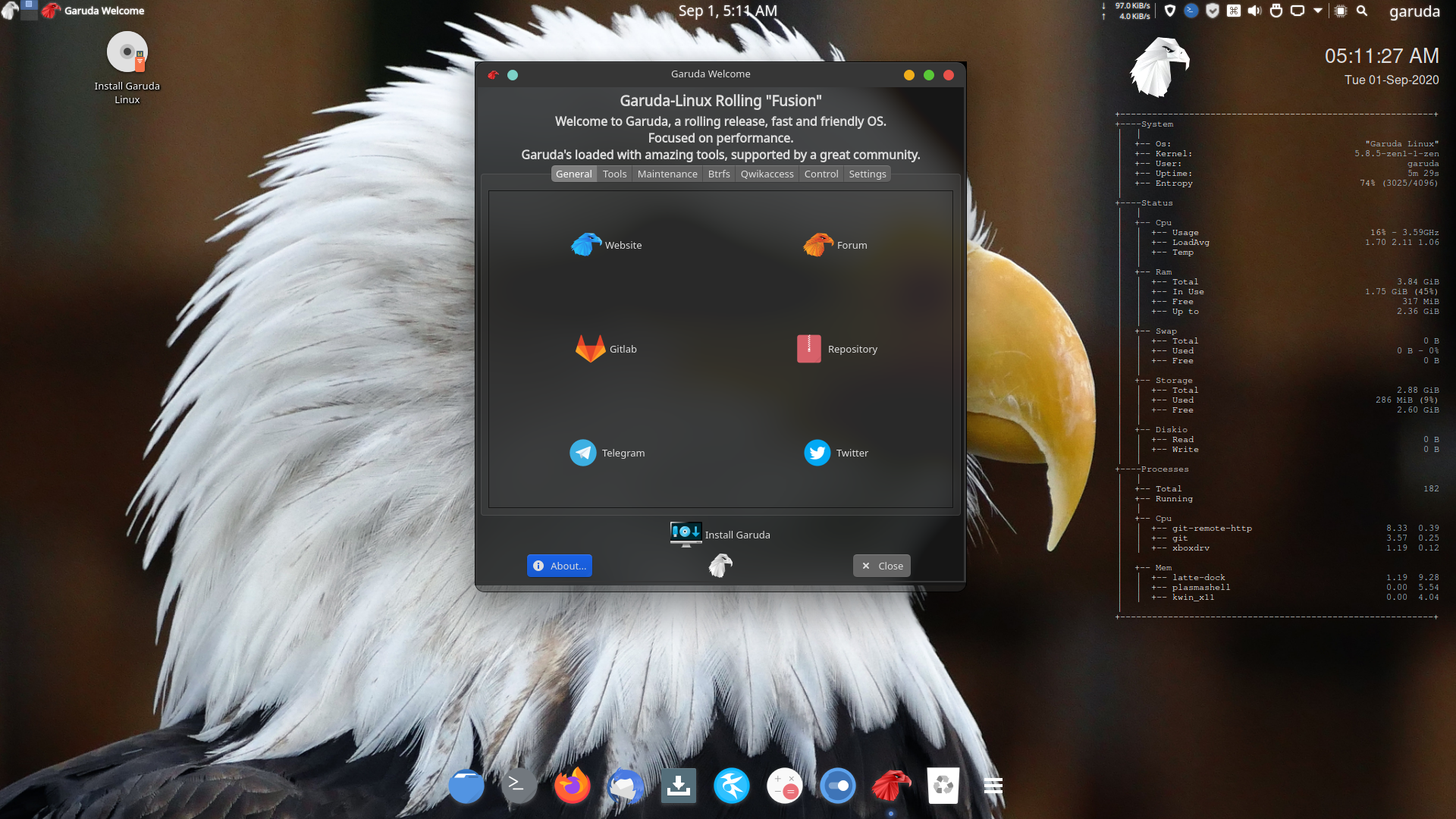This screenshot has height=819, width=1456.
Task: Open the hamburger menu in the dock
Action: [x=993, y=786]
